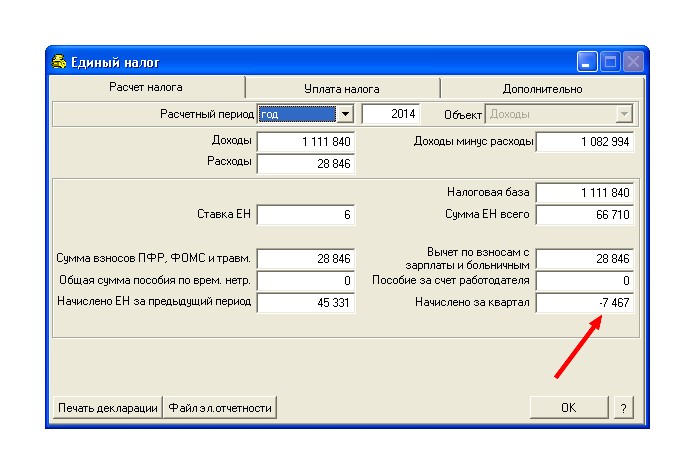Open help with the question mark button

[623, 407]
